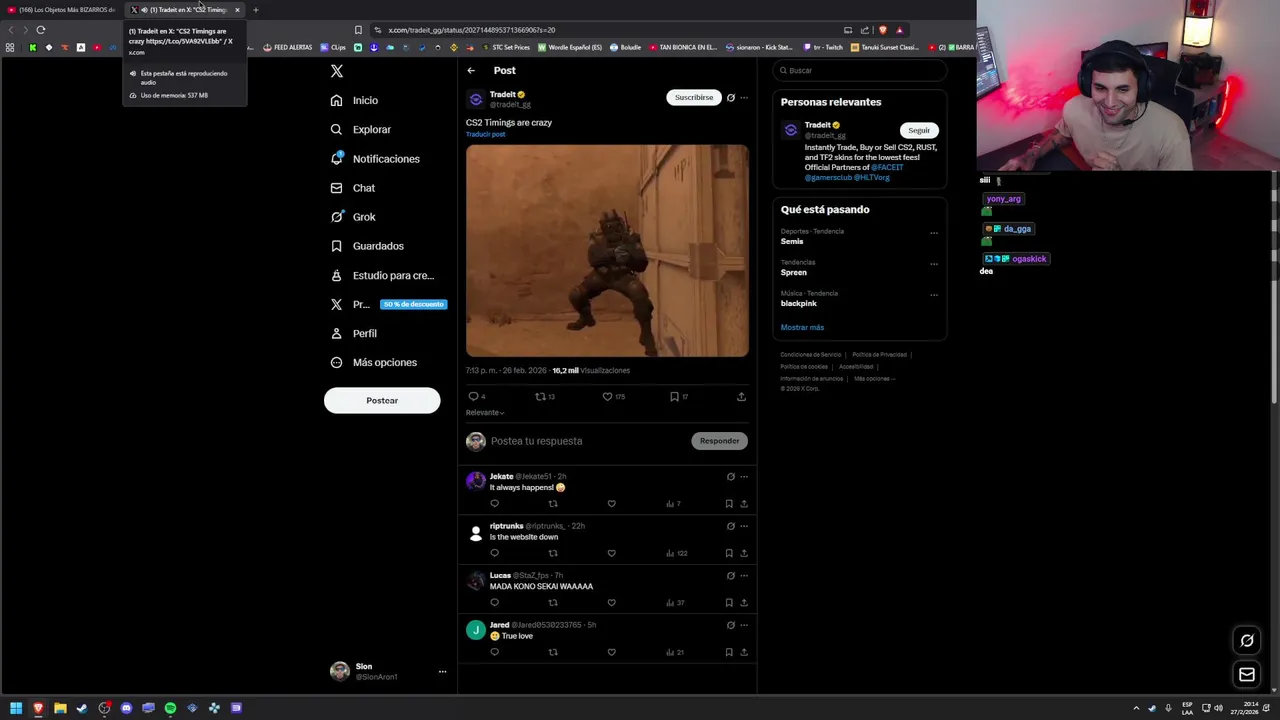Open Discord from the taskbar
Viewport: 1280px width, 720px height.
[x=126, y=708]
